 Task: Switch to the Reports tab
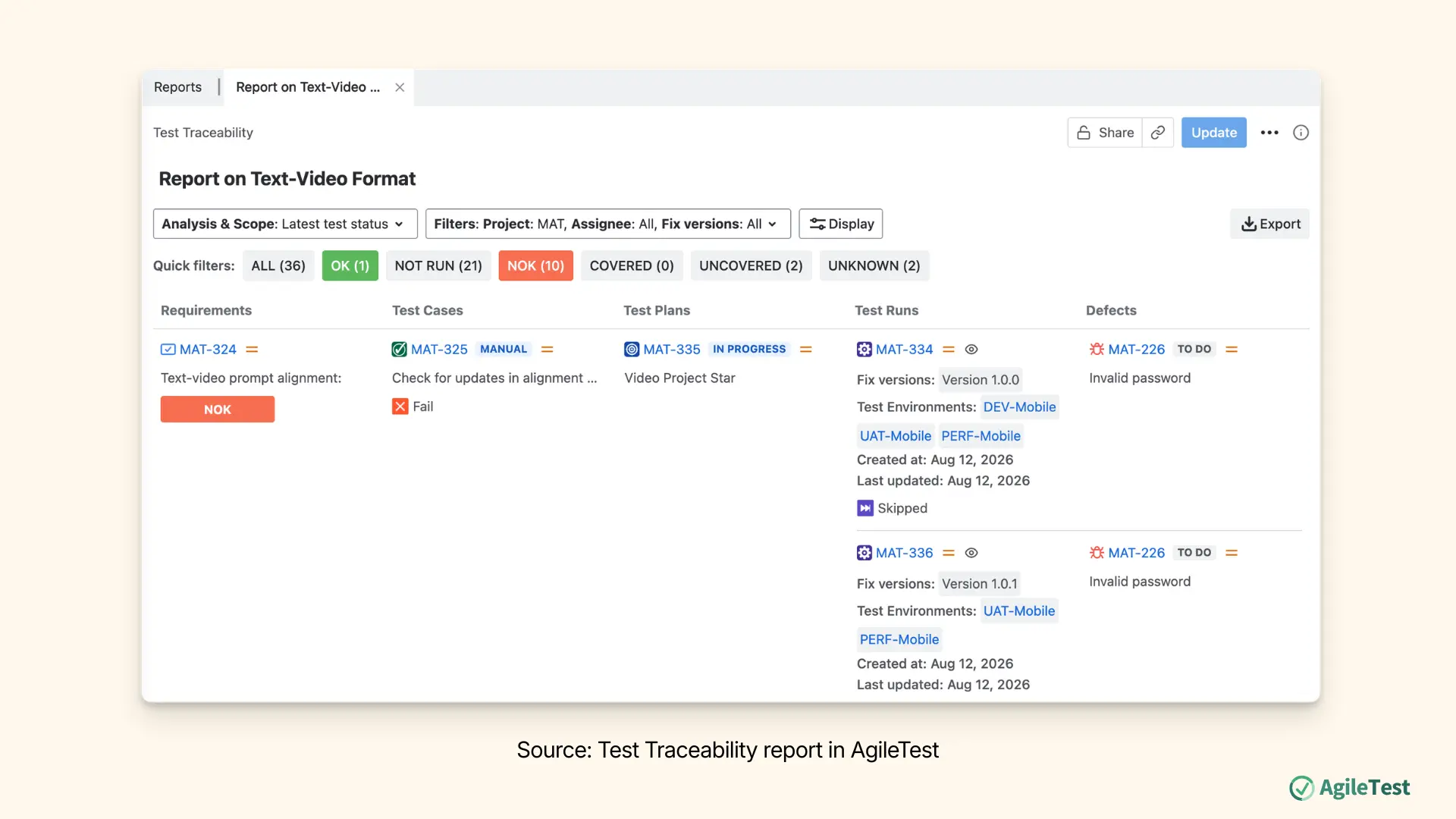coord(177,87)
